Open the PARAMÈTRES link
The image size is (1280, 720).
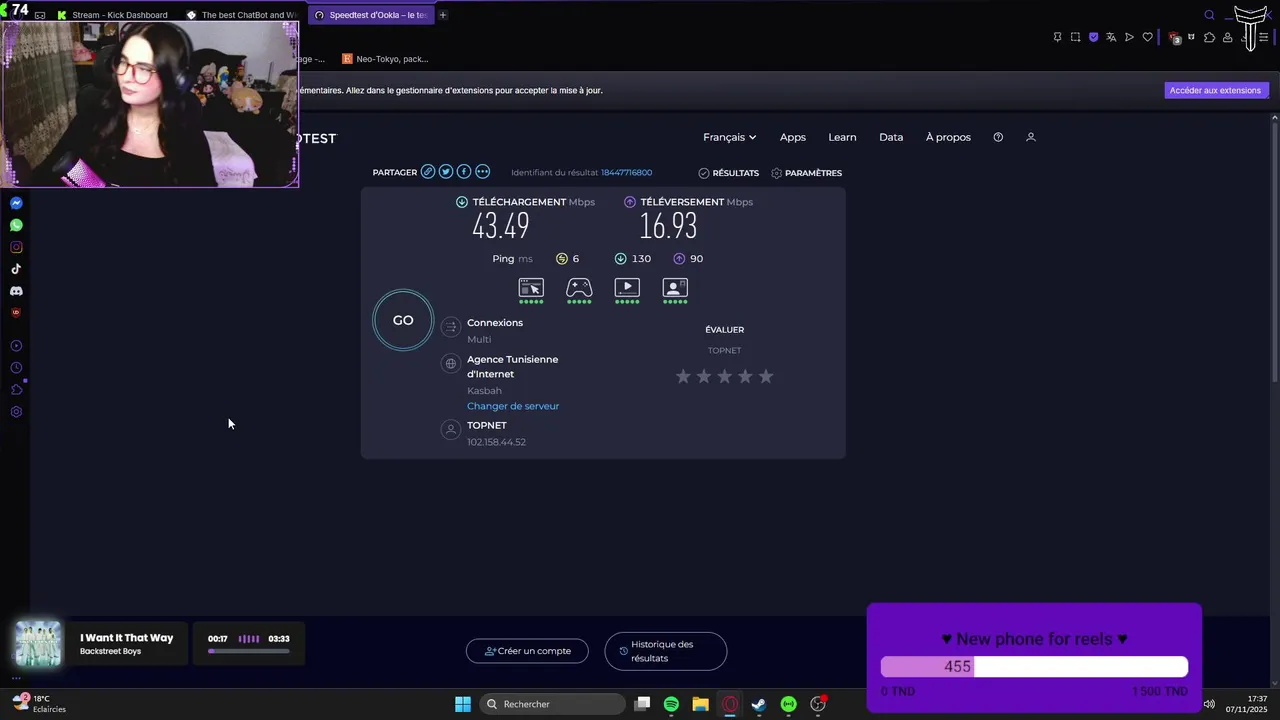point(806,173)
